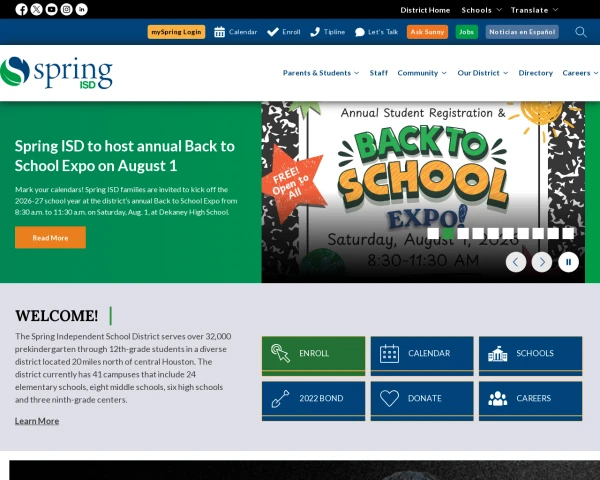Select the last slide indicator

[x=568, y=233]
